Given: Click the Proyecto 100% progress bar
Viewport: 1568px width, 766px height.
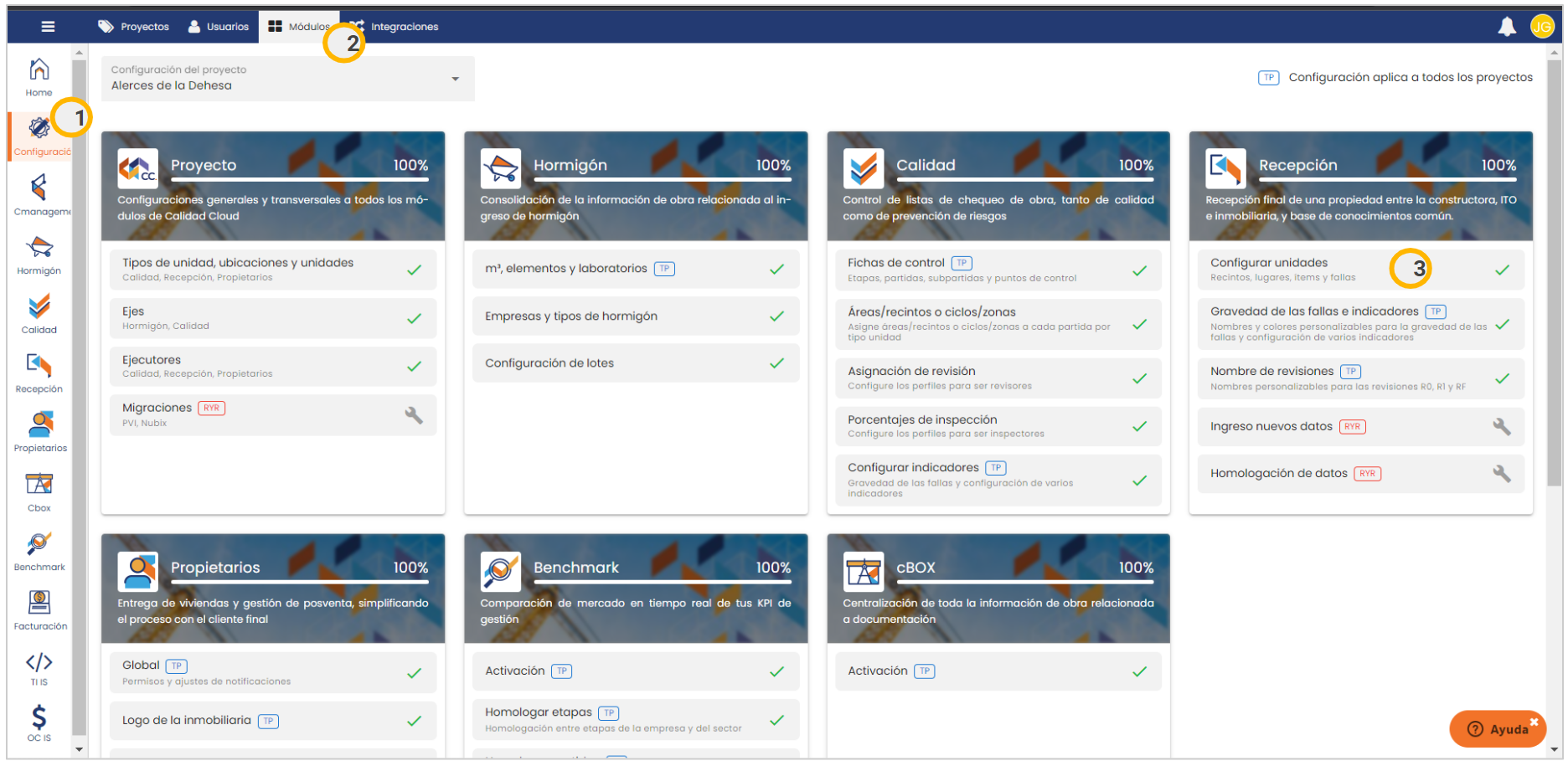Looking at the screenshot, I should (x=299, y=179).
